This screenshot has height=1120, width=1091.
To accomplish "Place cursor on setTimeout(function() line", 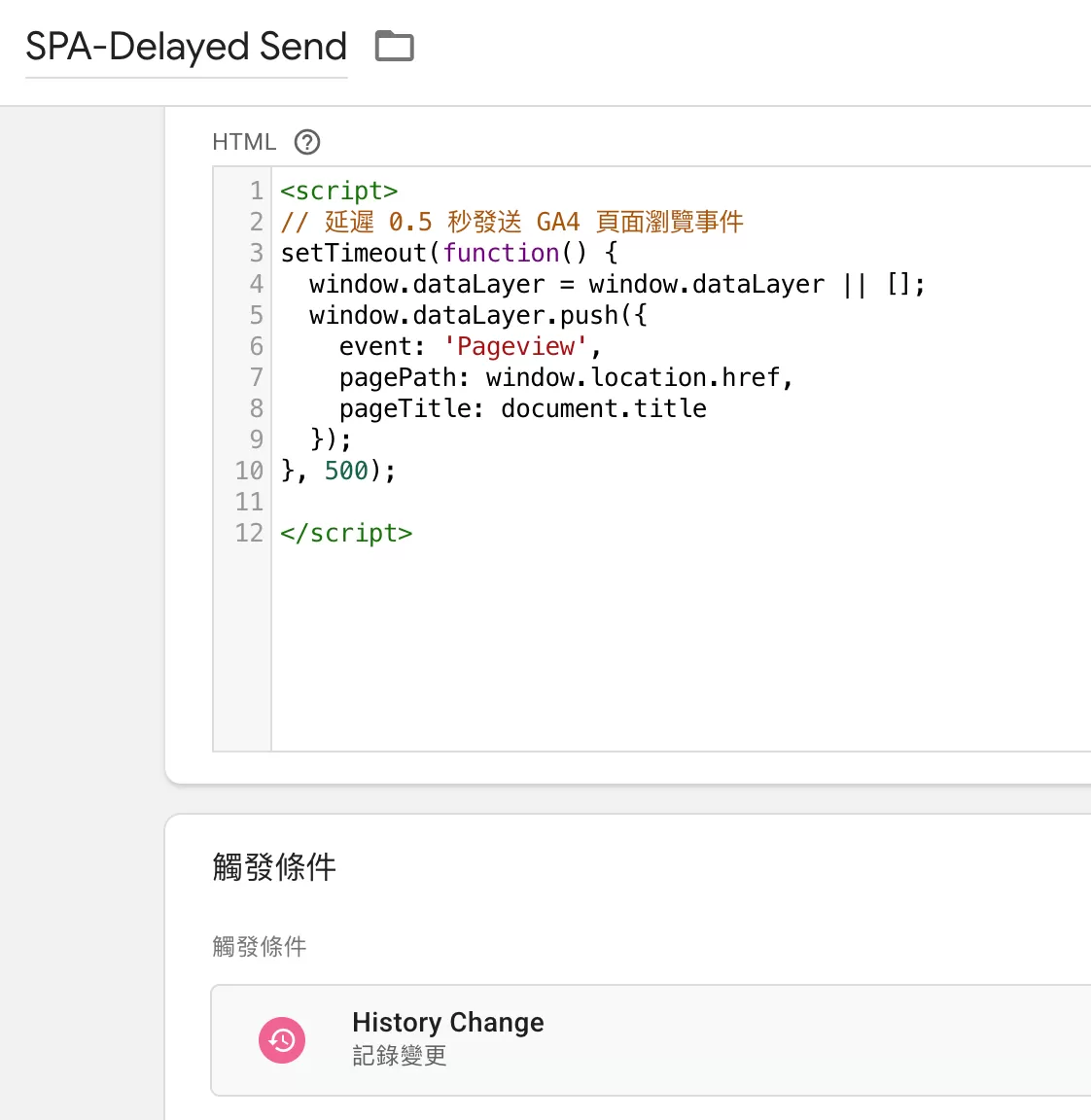I will [x=448, y=253].
